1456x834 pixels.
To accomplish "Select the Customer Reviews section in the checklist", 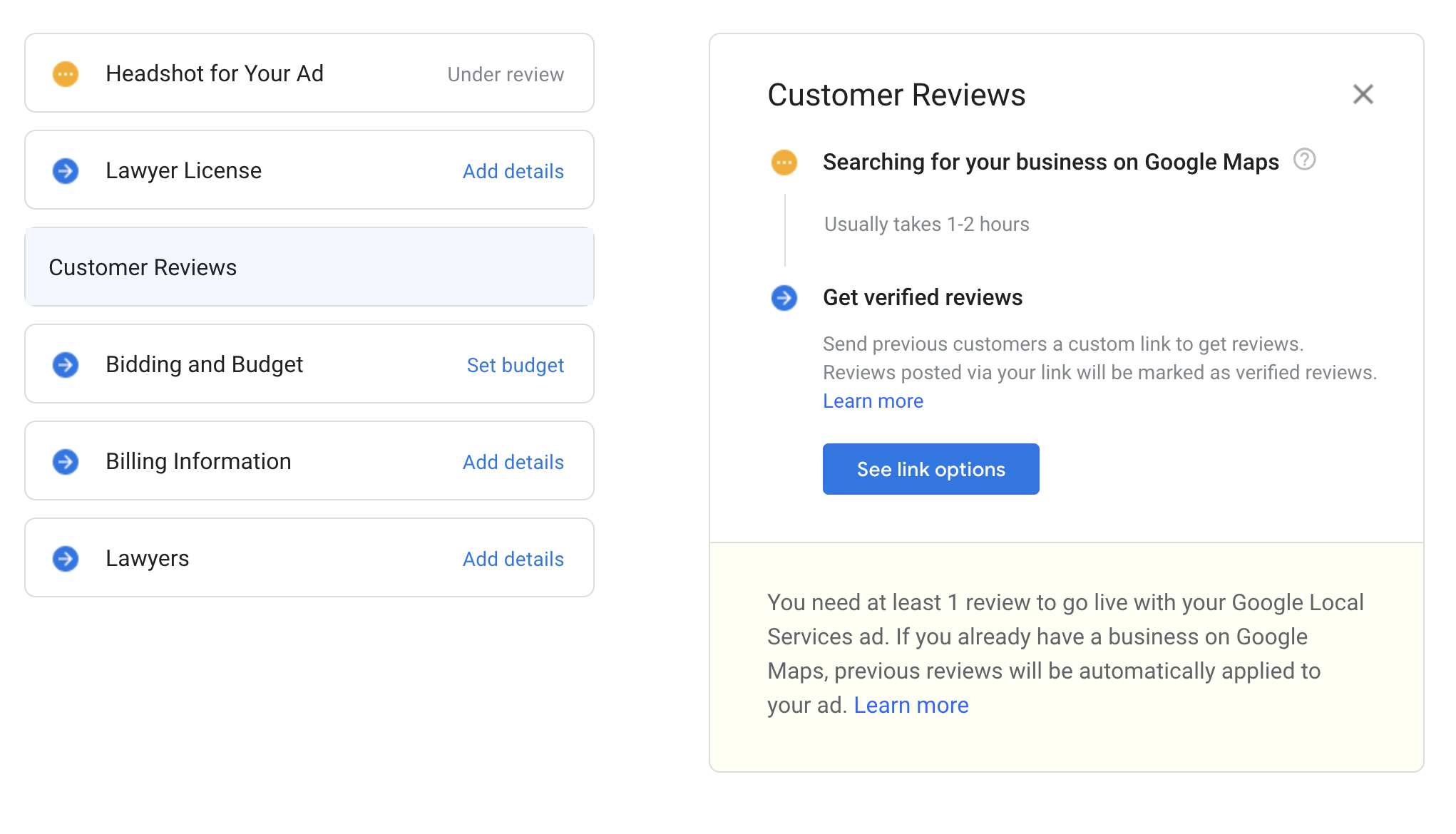I will click(309, 267).
